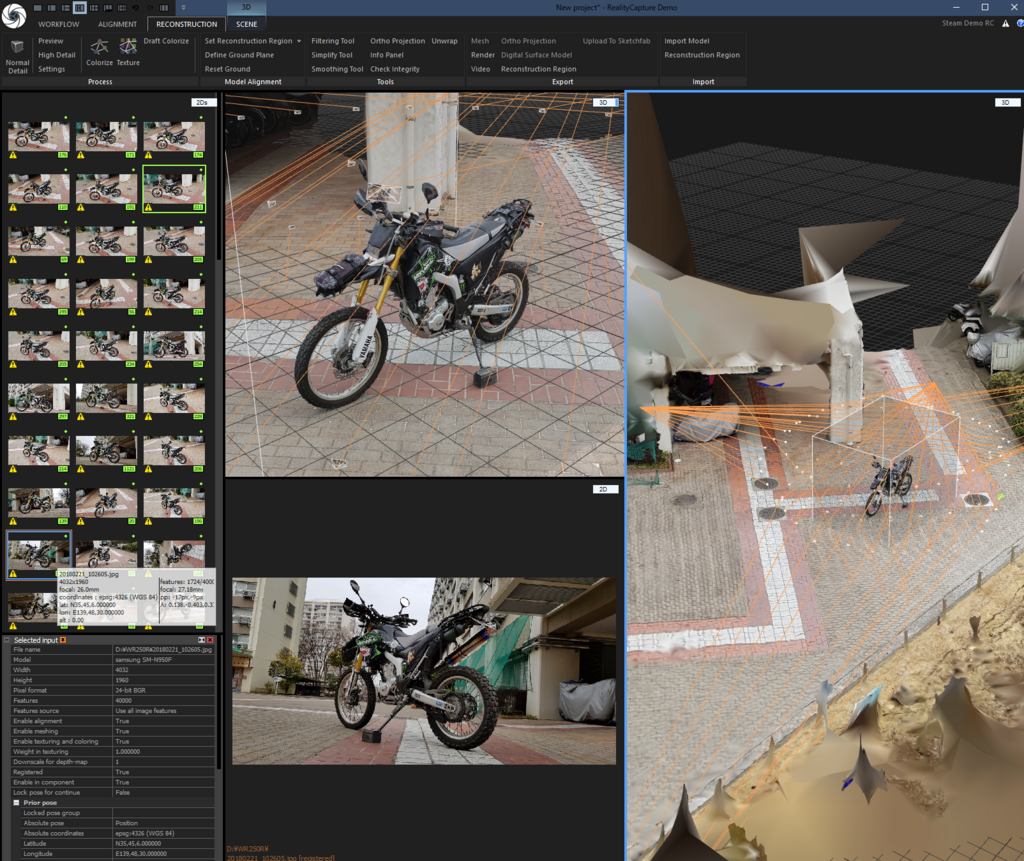Select the highlighted active layout icon
The width and height of the screenshot is (1024, 861).
[x=80, y=8]
